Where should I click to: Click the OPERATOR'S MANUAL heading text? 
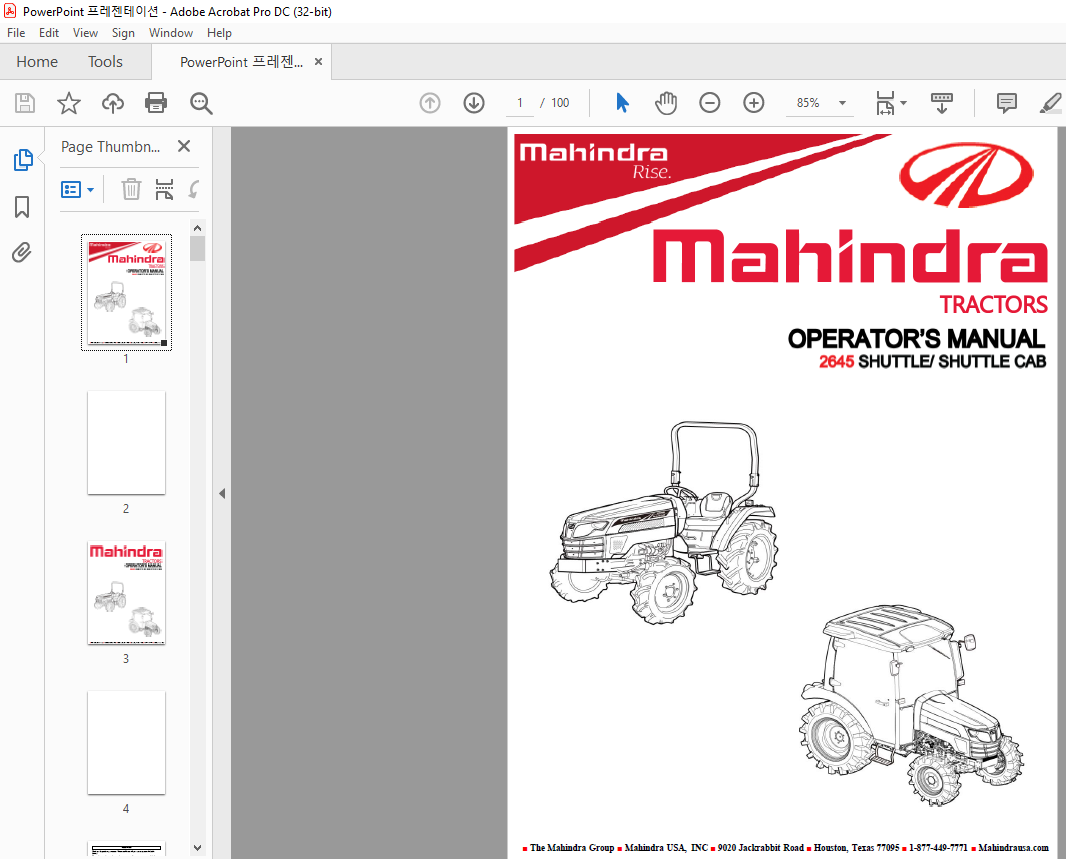click(916, 338)
